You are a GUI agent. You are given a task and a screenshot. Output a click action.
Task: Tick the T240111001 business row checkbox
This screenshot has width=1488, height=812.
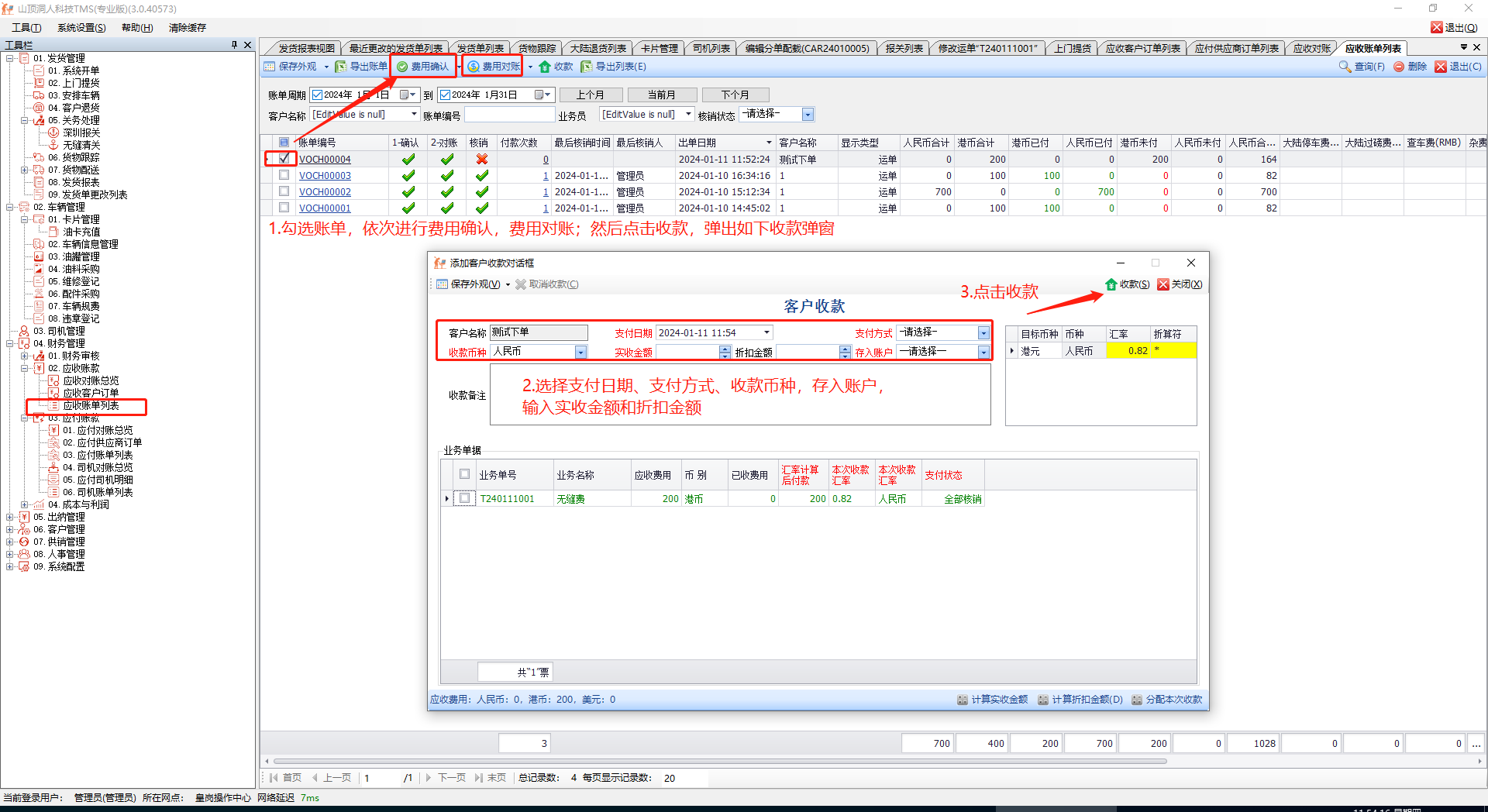coord(464,498)
